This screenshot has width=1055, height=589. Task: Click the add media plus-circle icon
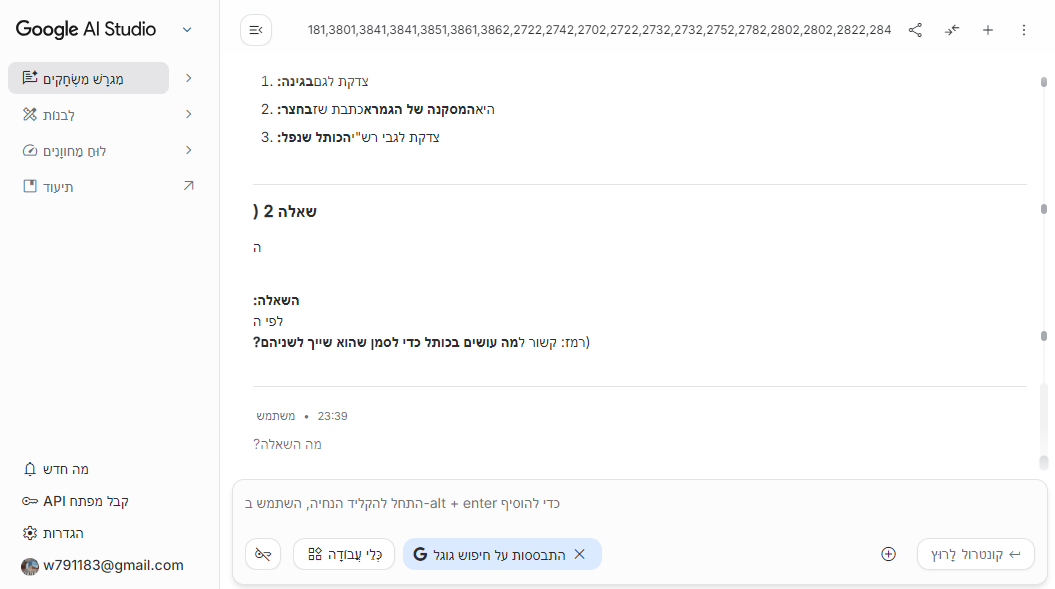tap(888, 554)
